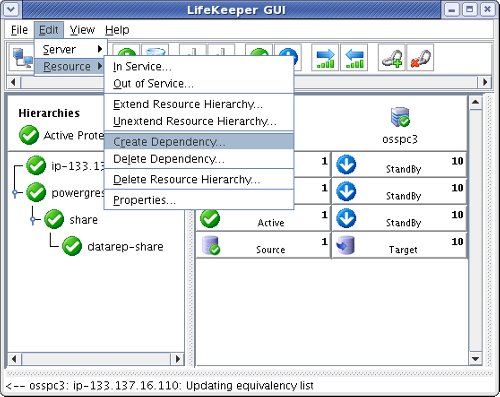
Task: Open the Help menu
Action: click(x=117, y=30)
